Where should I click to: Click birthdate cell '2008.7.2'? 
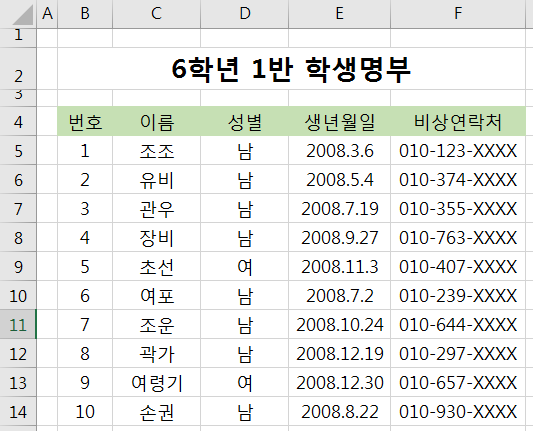(x=340, y=295)
